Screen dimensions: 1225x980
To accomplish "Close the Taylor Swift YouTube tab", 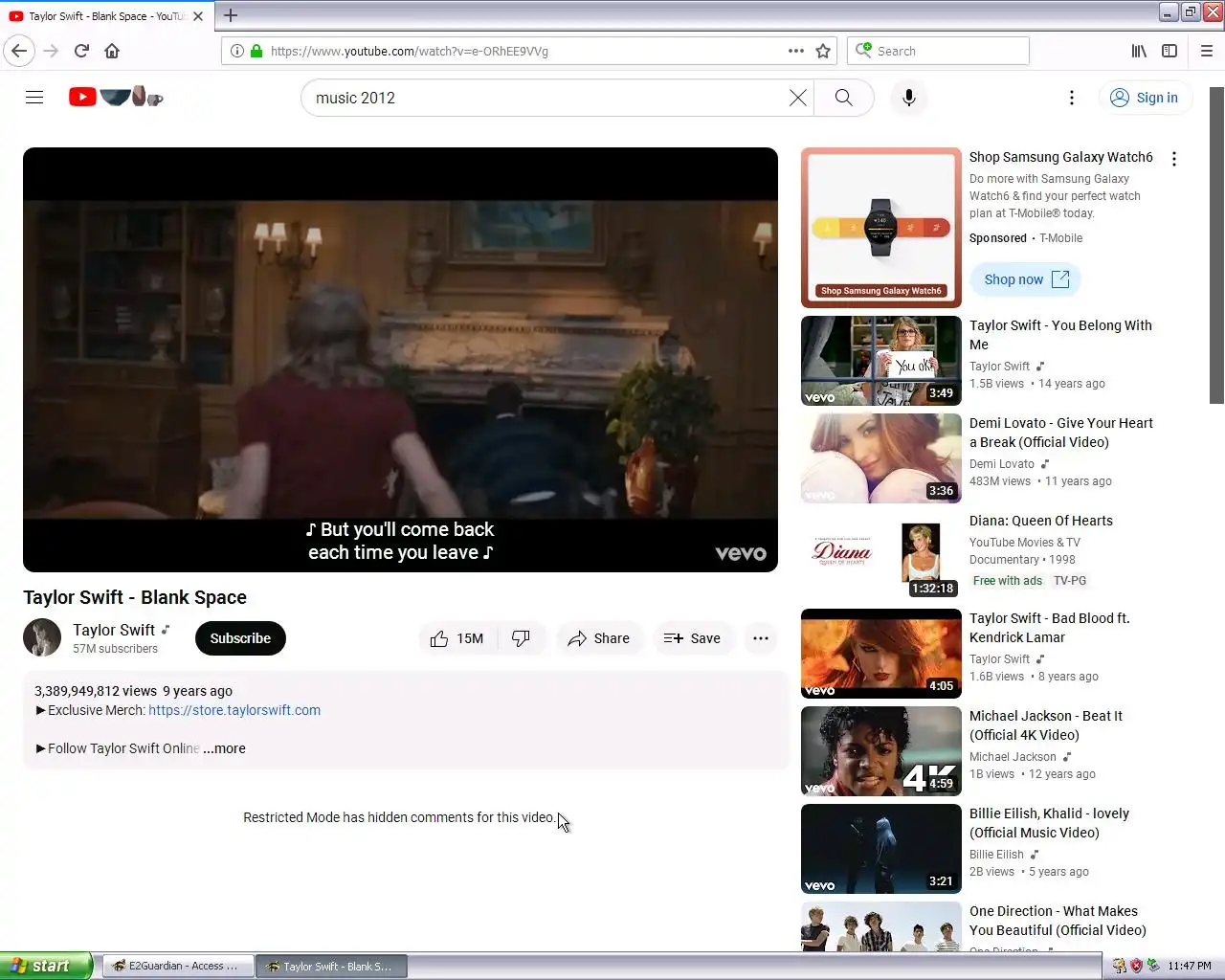I will tap(198, 16).
